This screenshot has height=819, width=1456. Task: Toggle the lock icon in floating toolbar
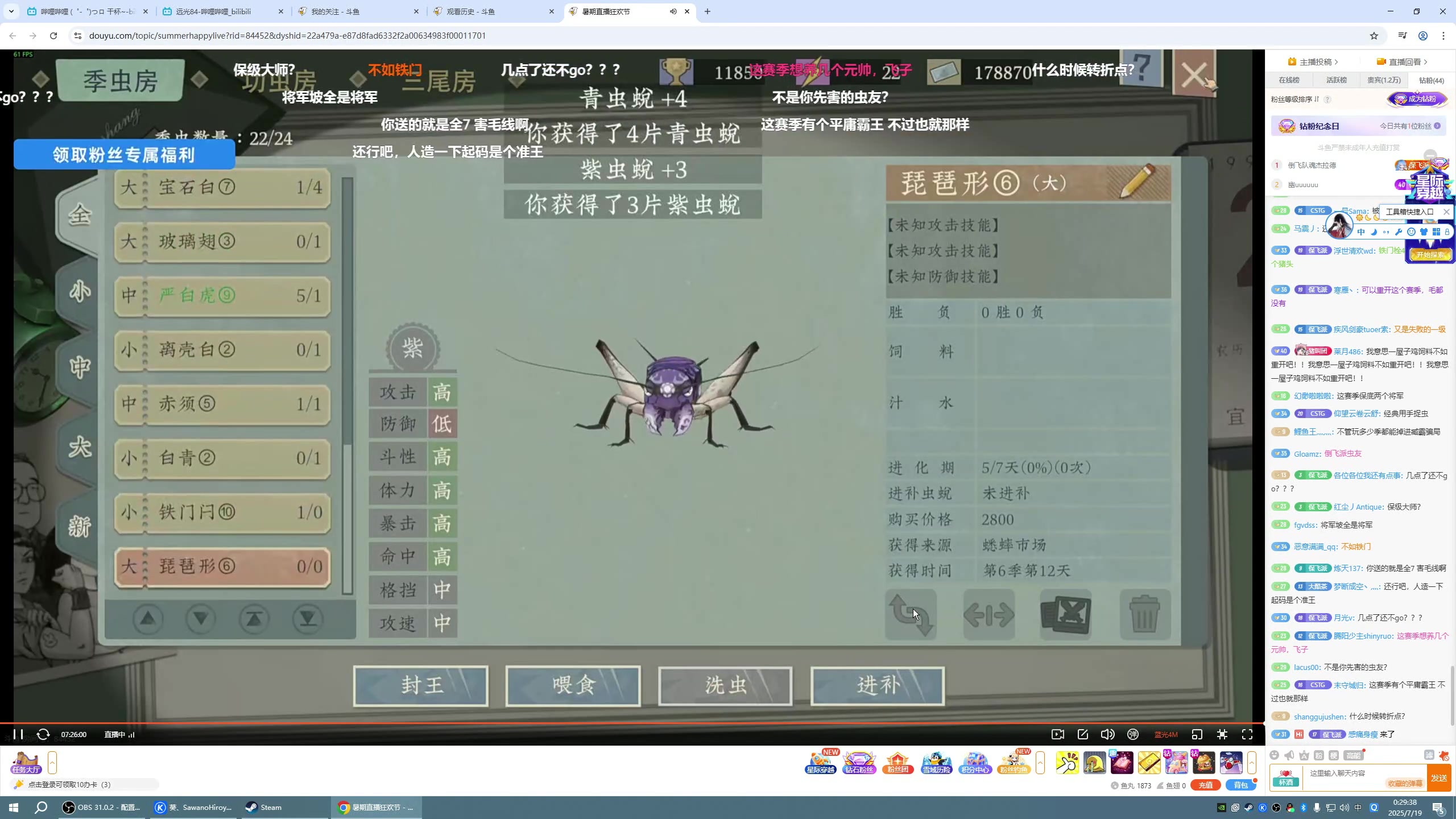[1447, 231]
